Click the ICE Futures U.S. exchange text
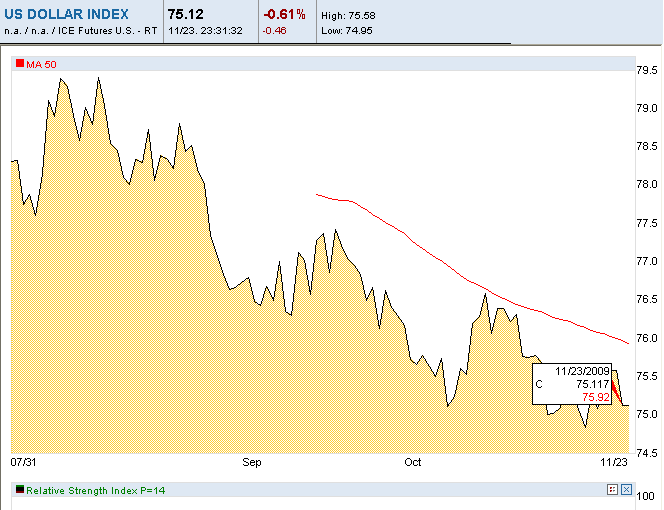 point(98,31)
